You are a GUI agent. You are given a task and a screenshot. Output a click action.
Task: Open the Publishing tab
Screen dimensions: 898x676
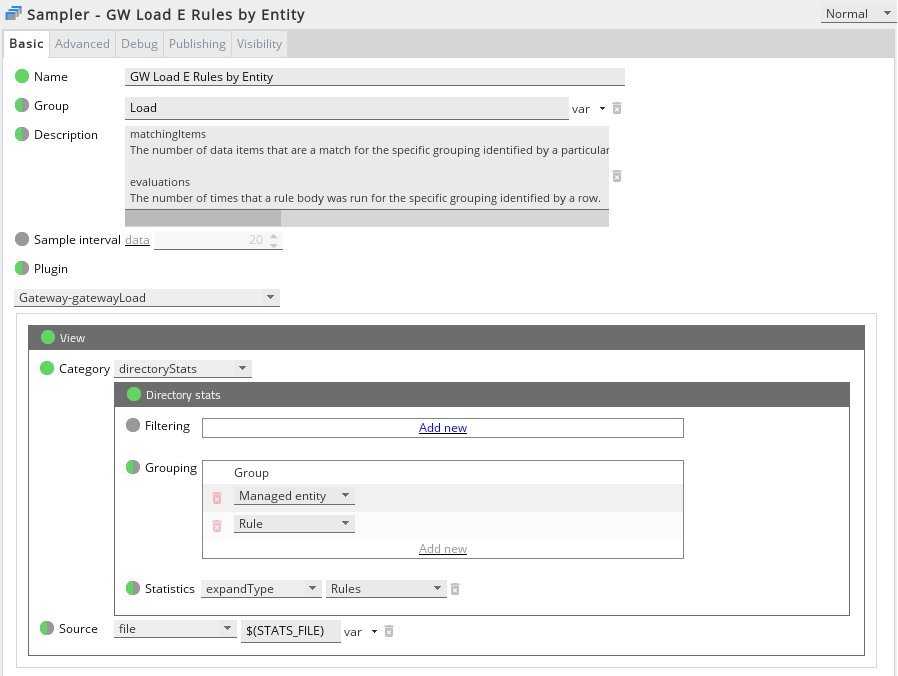tap(197, 44)
